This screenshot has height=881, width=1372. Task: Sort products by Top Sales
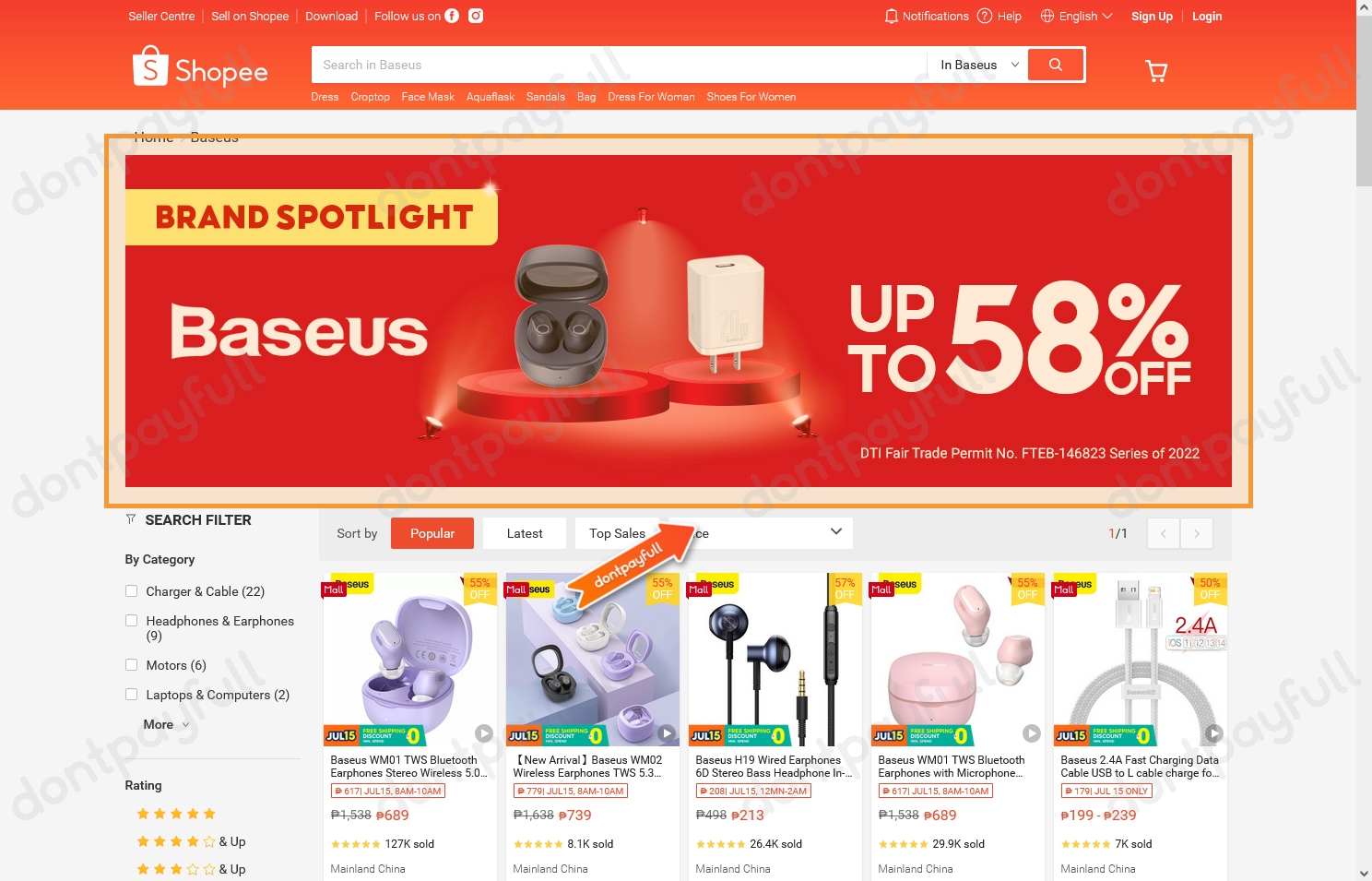coord(617,533)
